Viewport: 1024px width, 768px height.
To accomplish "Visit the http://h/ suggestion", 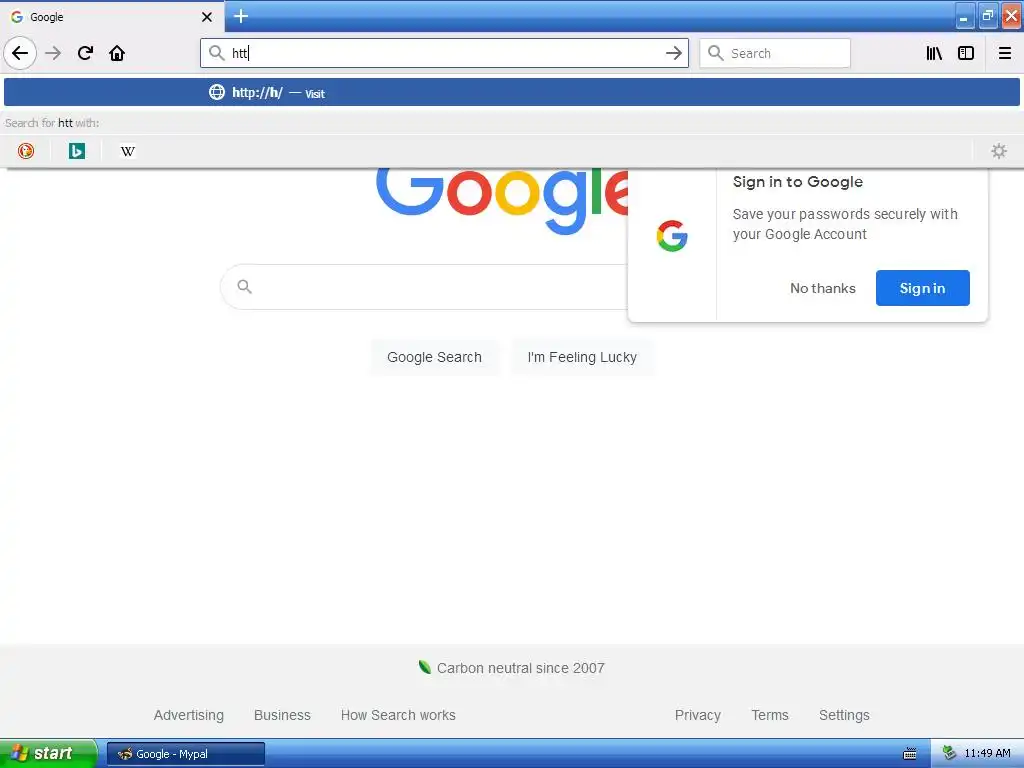I will (x=512, y=92).
